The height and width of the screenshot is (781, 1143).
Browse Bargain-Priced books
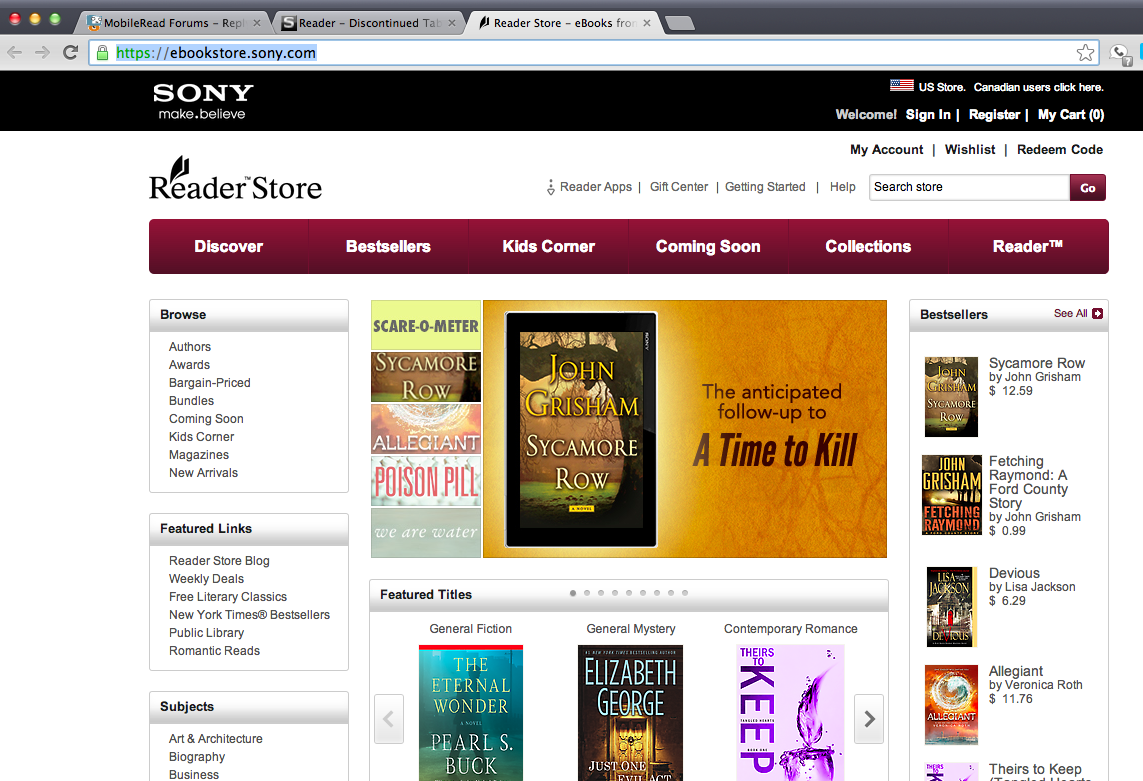pyautogui.click(x=209, y=383)
